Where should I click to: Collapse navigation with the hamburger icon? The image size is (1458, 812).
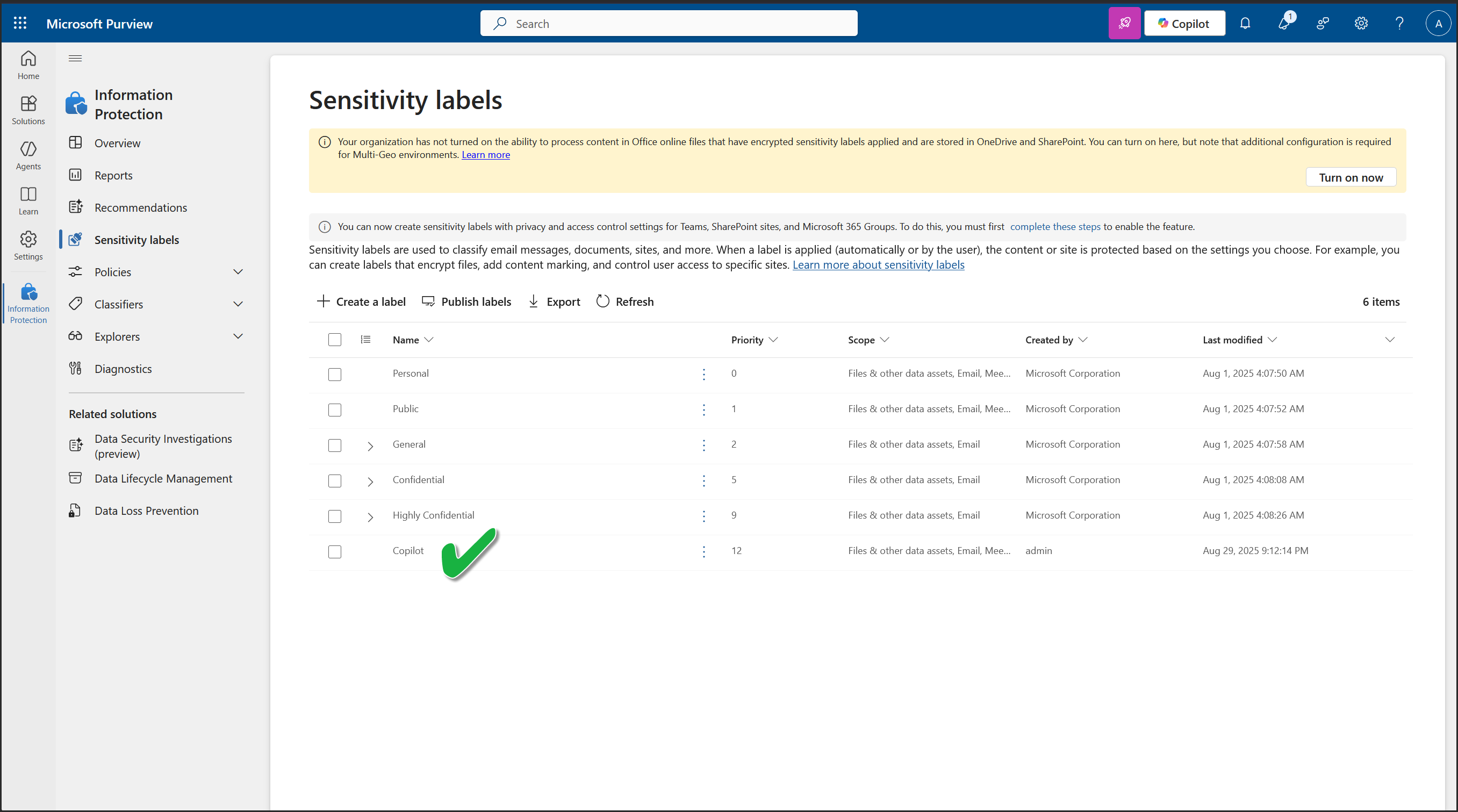coord(75,58)
